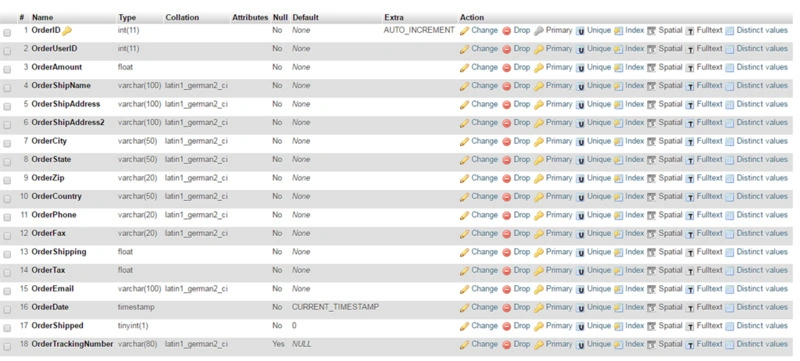The height and width of the screenshot is (361, 800).
Task: Click the Distinct values link for OrderTax
Action: coord(762,270)
